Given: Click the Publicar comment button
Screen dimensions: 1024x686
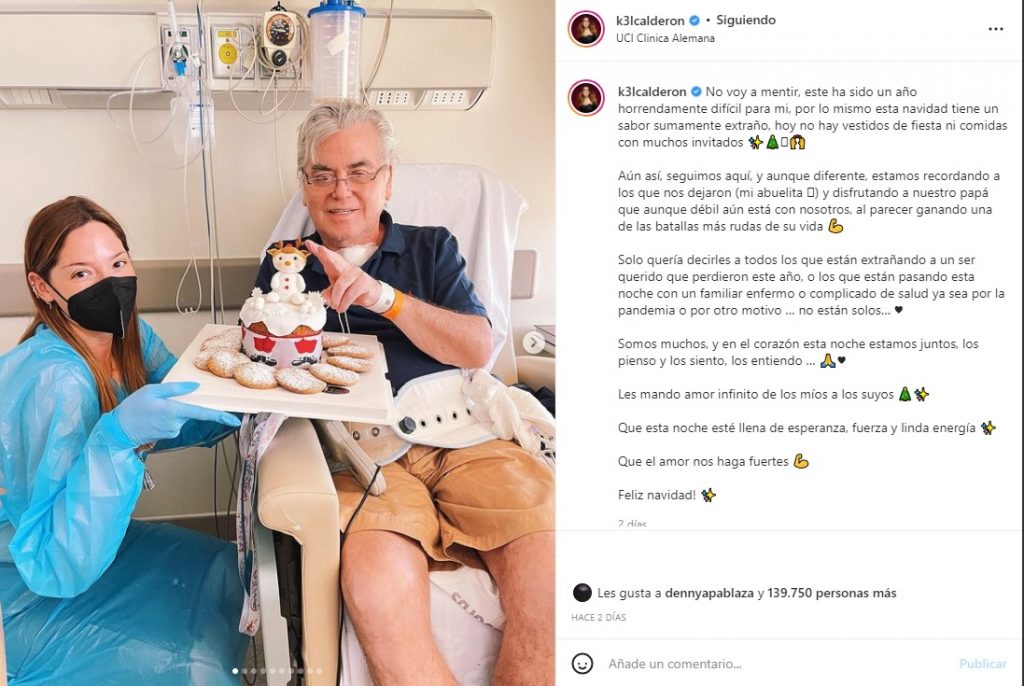Looking at the screenshot, I should 982,664.
